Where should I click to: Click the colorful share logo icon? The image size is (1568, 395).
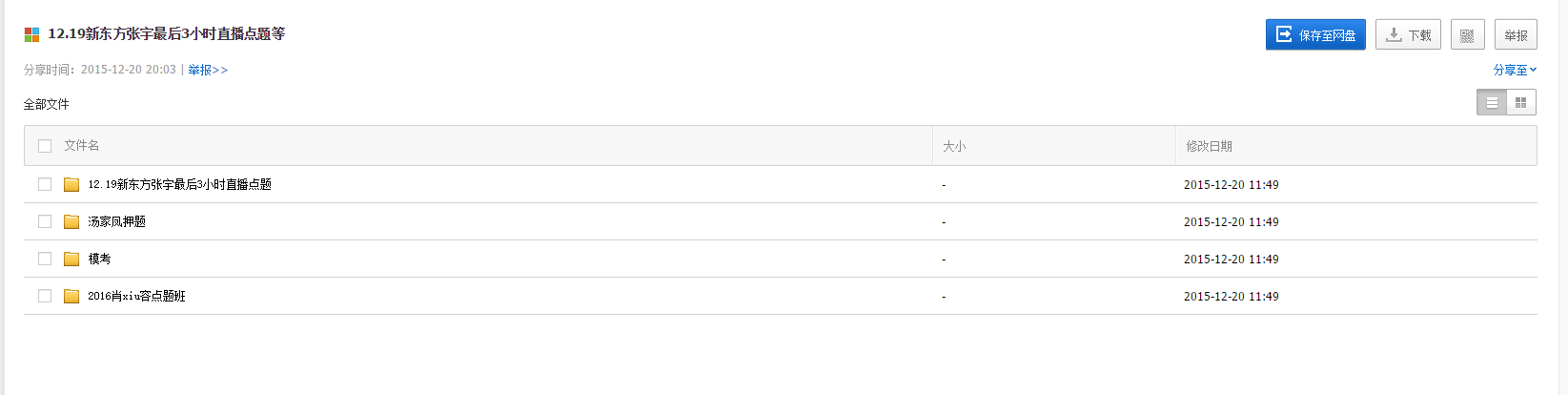tap(31, 34)
